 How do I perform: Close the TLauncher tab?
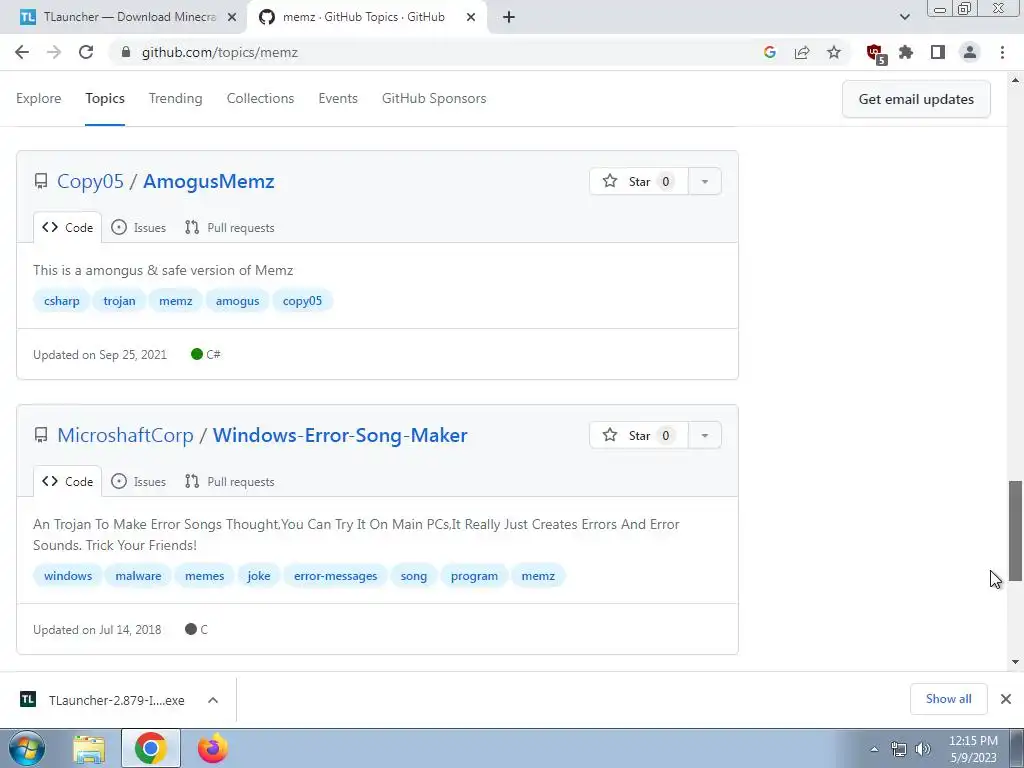pyautogui.click(x=231, y=18)
